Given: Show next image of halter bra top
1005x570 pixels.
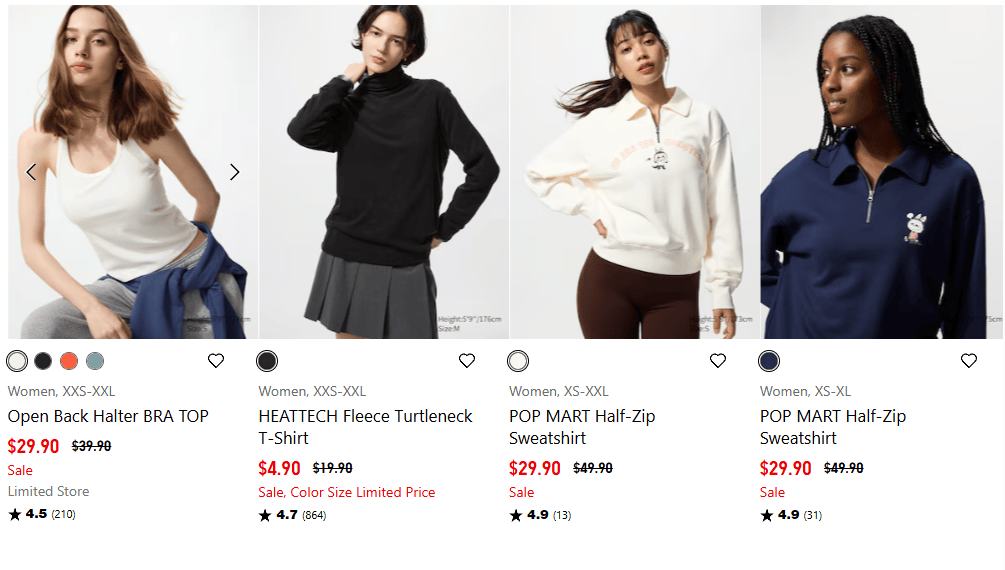Looking at the screenshot, I should pyautogui.click(x=235, y=172).
